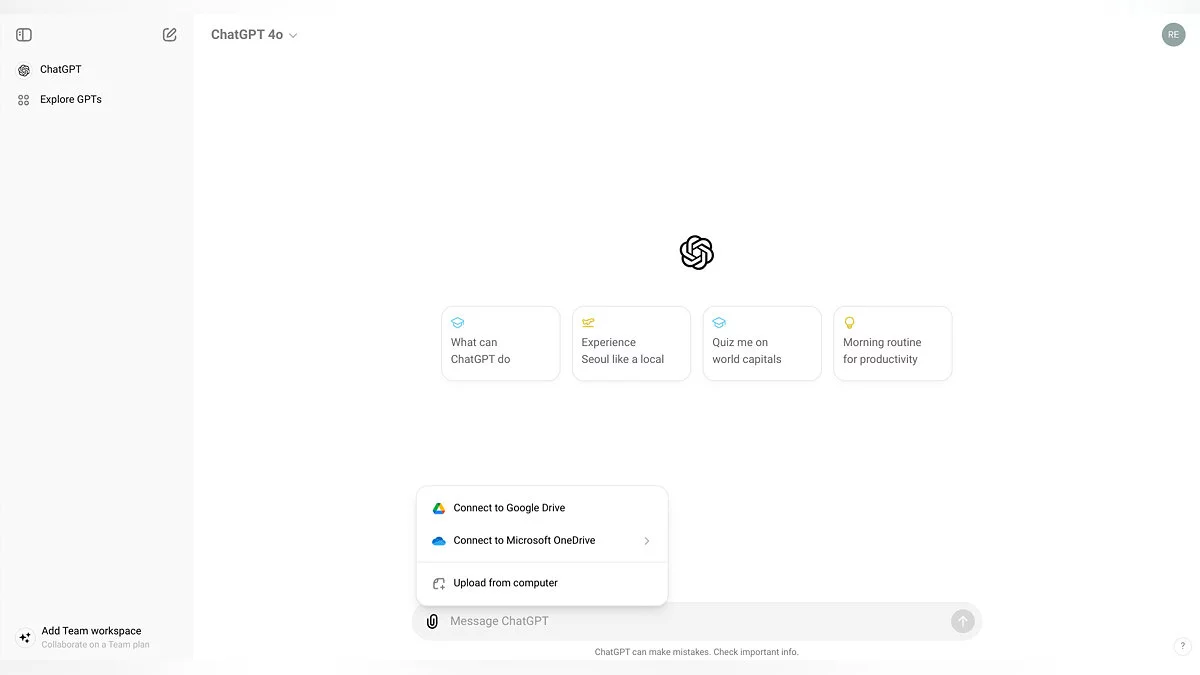Viewport: 1200px width, 675px height.
Task: Expand the Microsoft OneDrive submenu chevron
Action: tap(647, 541)
